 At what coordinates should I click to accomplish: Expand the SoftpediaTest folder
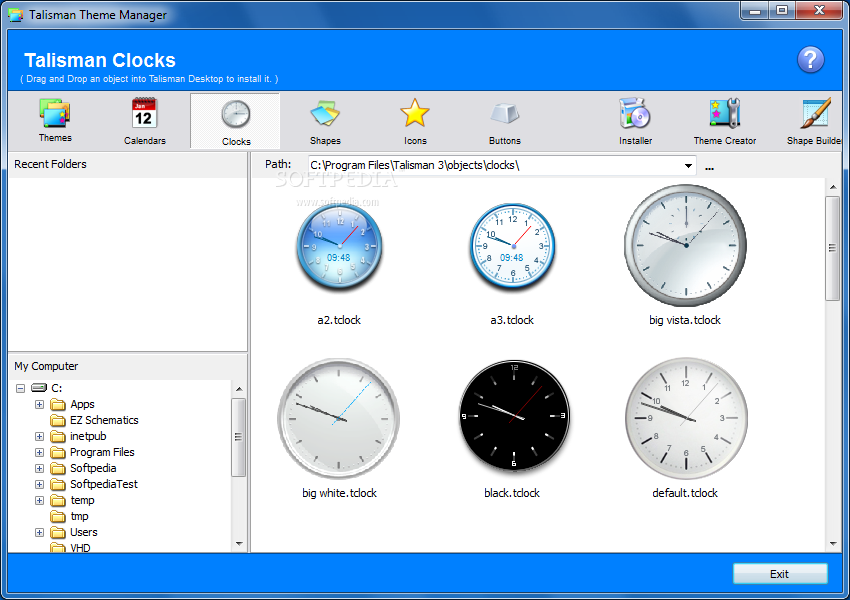point(40,484)
